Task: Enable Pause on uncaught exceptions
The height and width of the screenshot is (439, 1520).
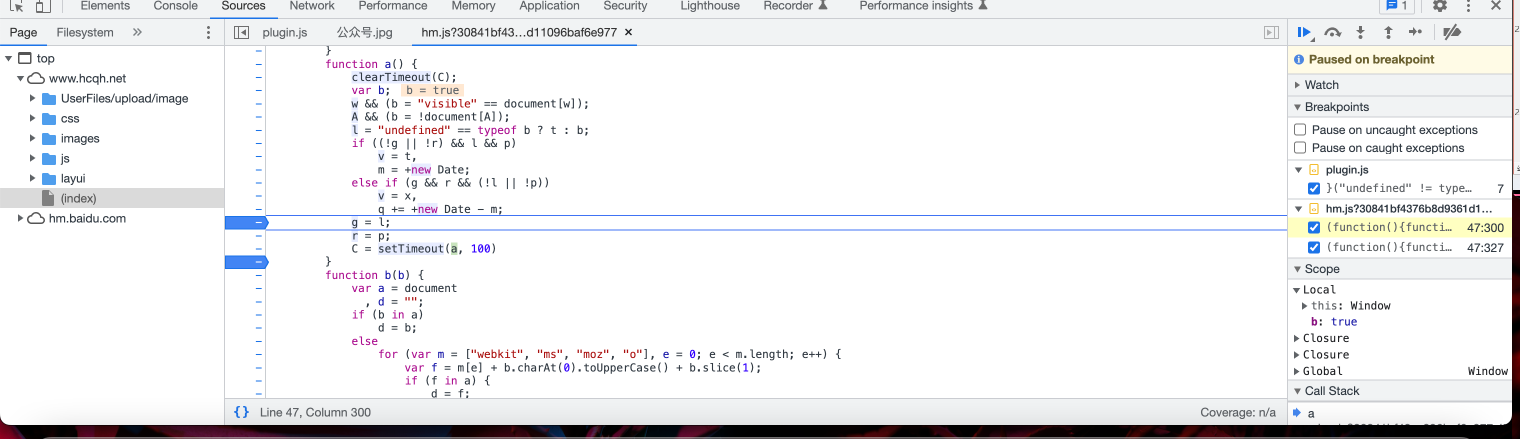Action: click(x=1300, y=130)
